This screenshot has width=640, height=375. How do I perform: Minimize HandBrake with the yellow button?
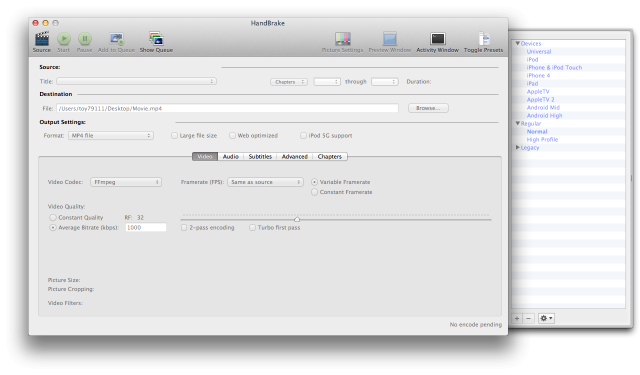[x=46, y=23]
